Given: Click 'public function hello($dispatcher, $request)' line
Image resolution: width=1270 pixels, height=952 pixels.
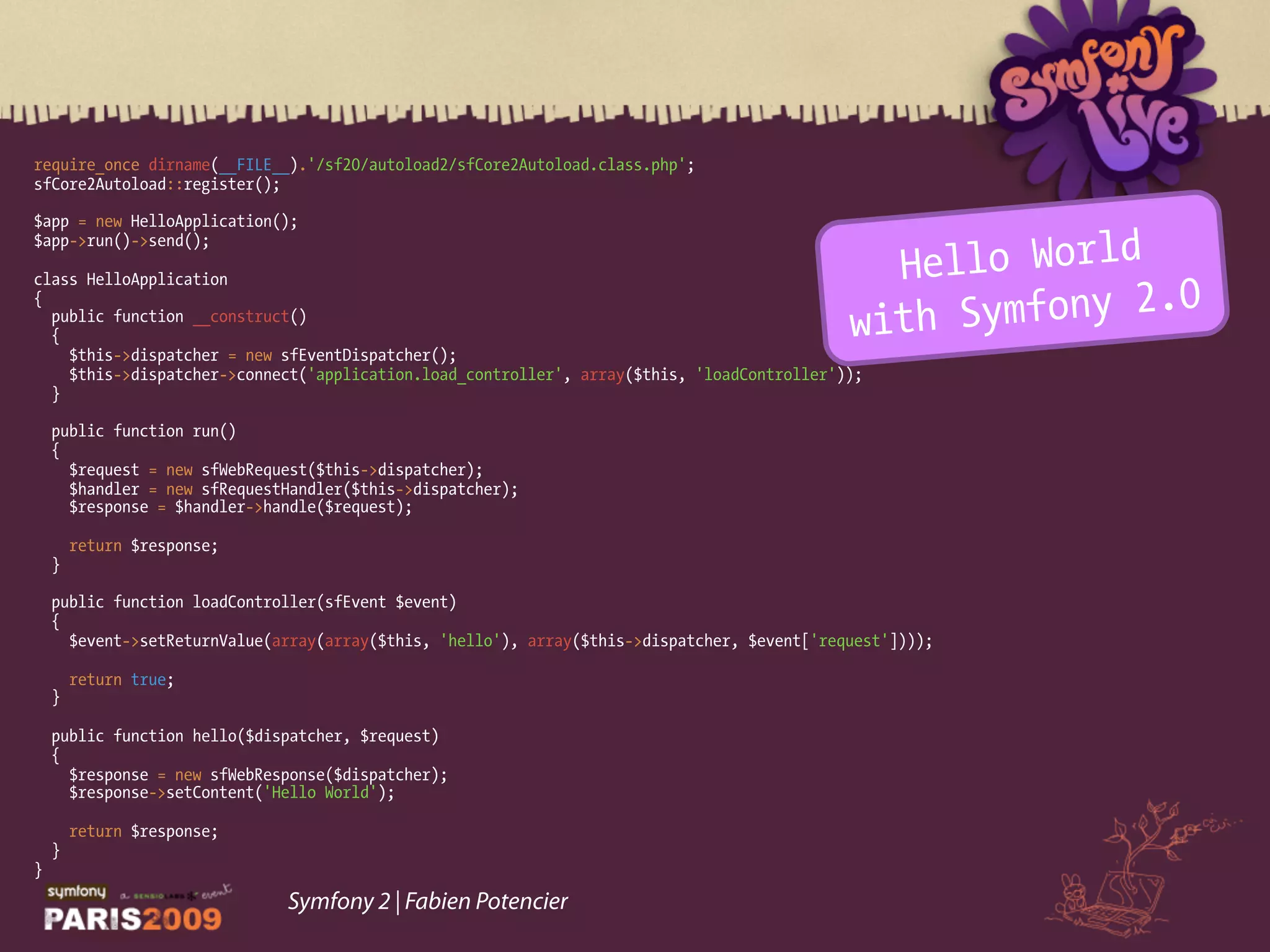Looking at the screenshot, I should click(245, 736).
